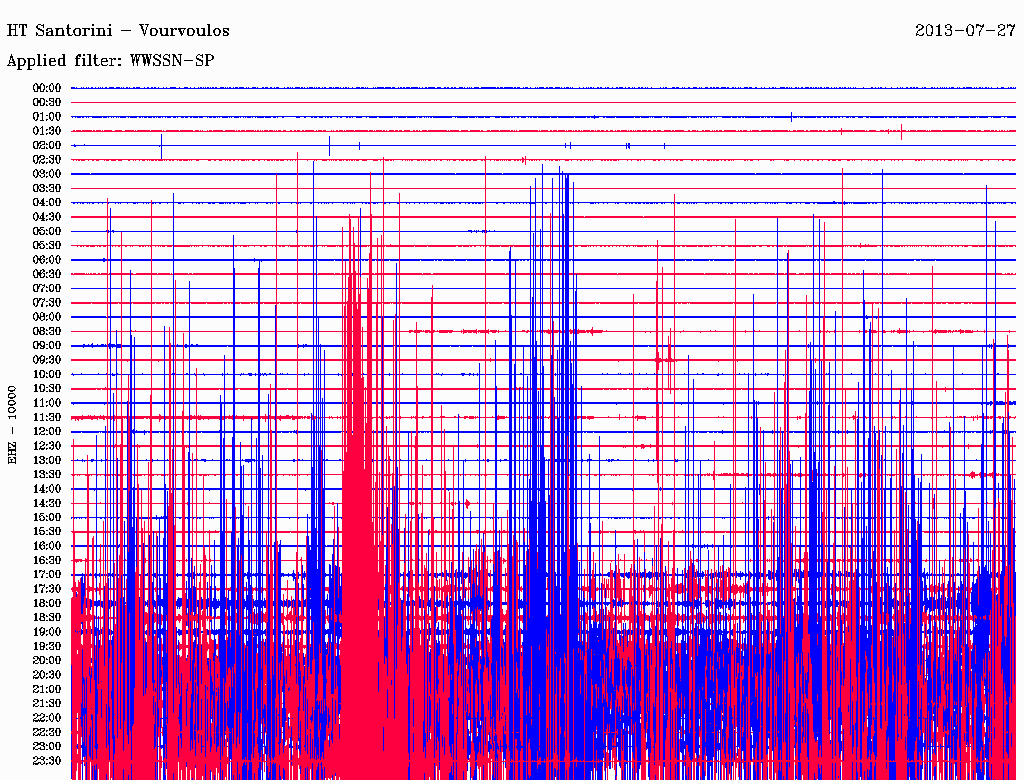Click the 04:30 time label

(x=46, y=217)
